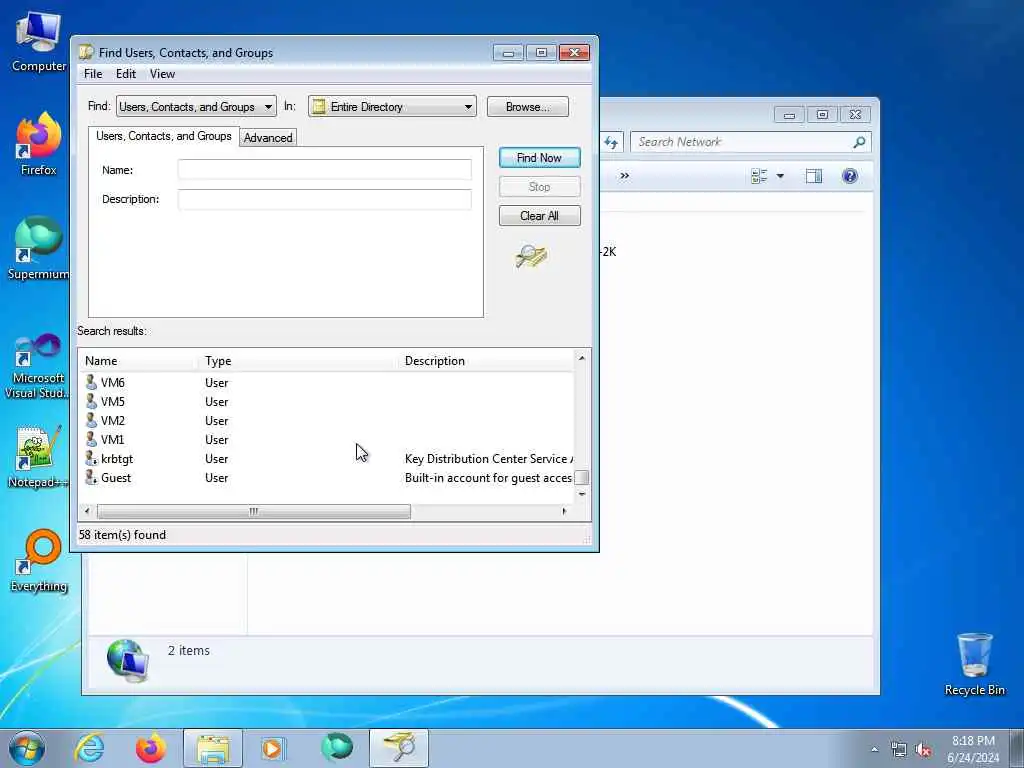1024x768 pixels.
Task: Click the refresh arrows icon in Network window
Action: click(611, 142)
